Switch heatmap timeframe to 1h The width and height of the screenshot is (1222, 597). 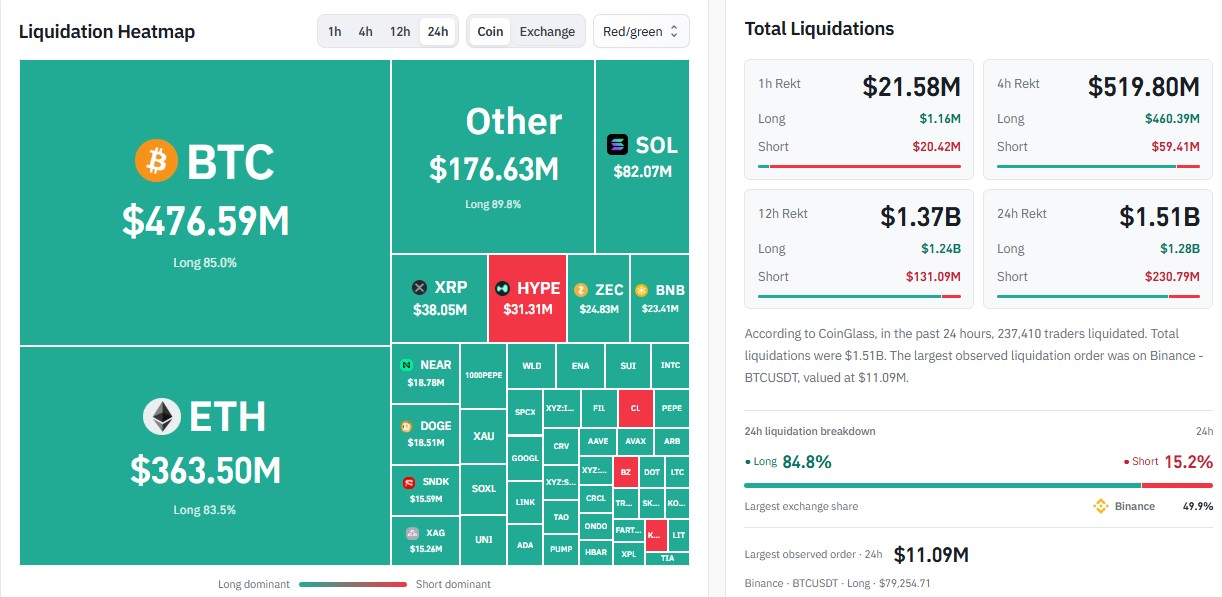[335, 31]
